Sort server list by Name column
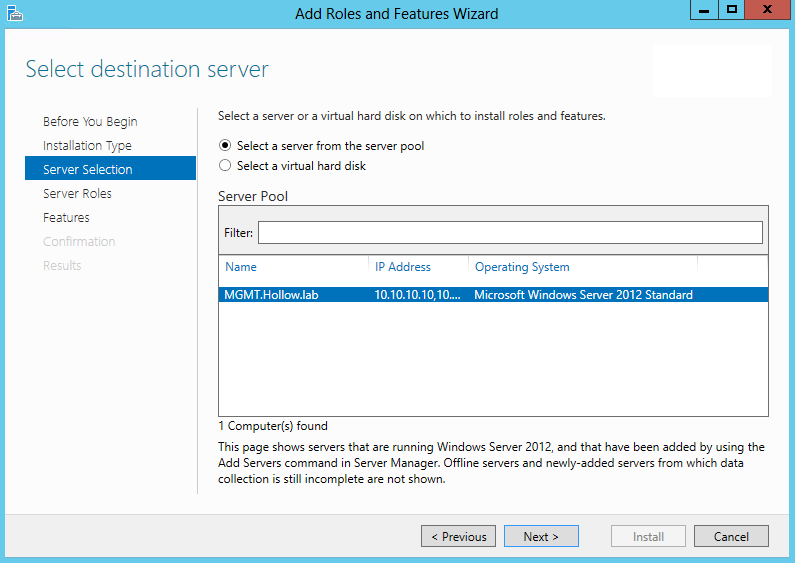Image resolution: width=795 pixels, height=563 pixels. [x=292, y=267]
